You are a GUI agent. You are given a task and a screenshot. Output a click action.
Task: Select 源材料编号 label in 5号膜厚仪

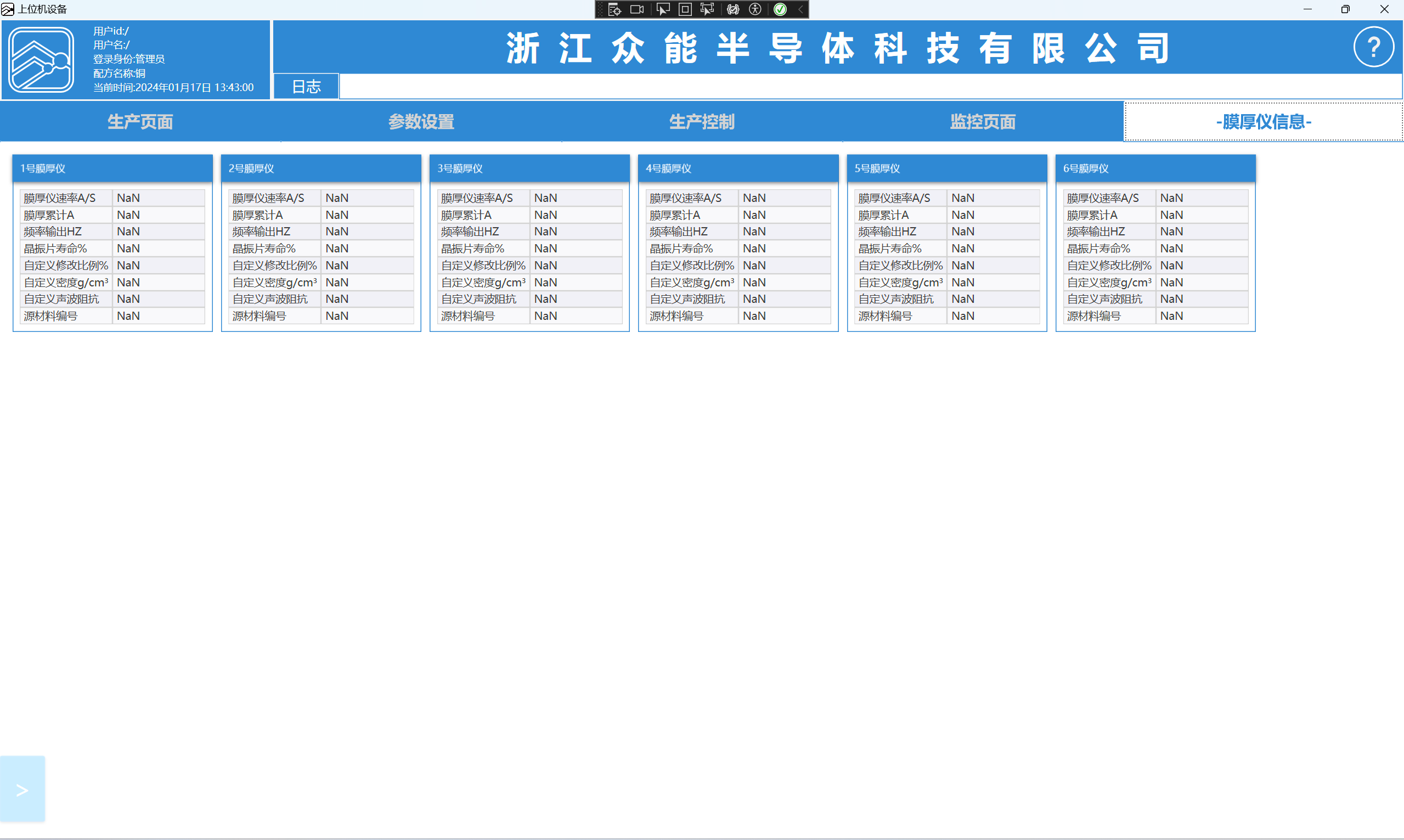(x=901, y=316)
